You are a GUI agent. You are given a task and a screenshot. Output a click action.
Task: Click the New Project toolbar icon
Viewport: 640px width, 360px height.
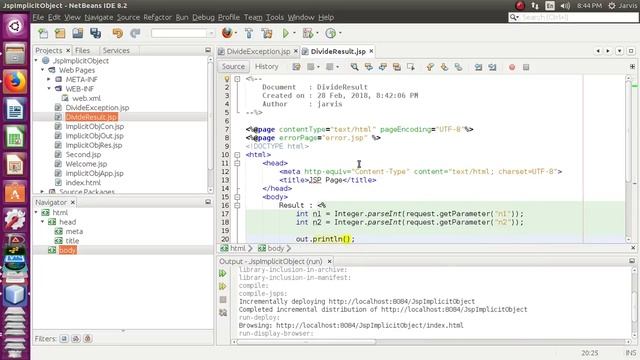(60, 33)
